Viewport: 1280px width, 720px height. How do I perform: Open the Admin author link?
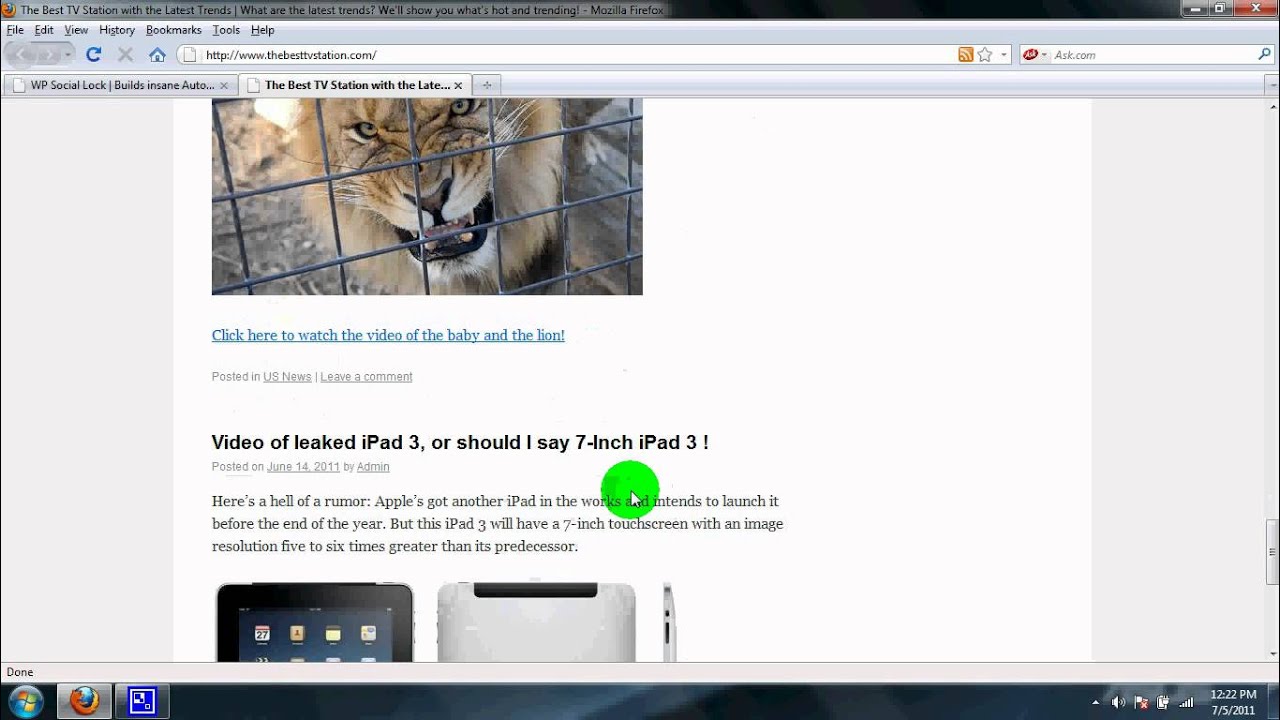coord(373,467)
